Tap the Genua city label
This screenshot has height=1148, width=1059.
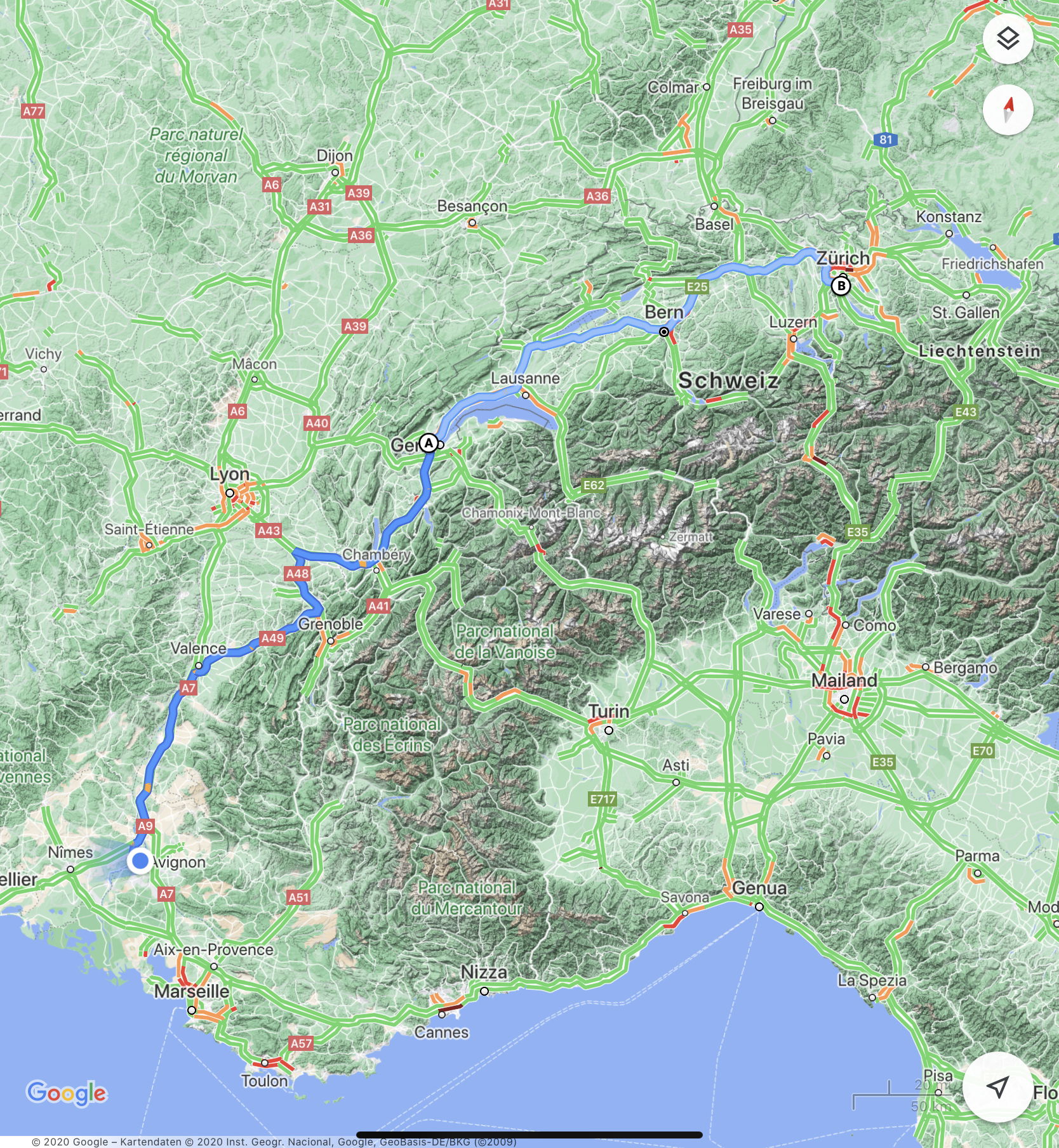[759, 888]
